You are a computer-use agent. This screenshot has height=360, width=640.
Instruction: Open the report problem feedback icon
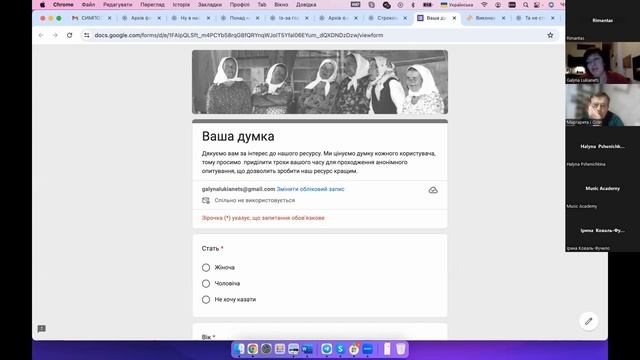(x=41, y=329)
